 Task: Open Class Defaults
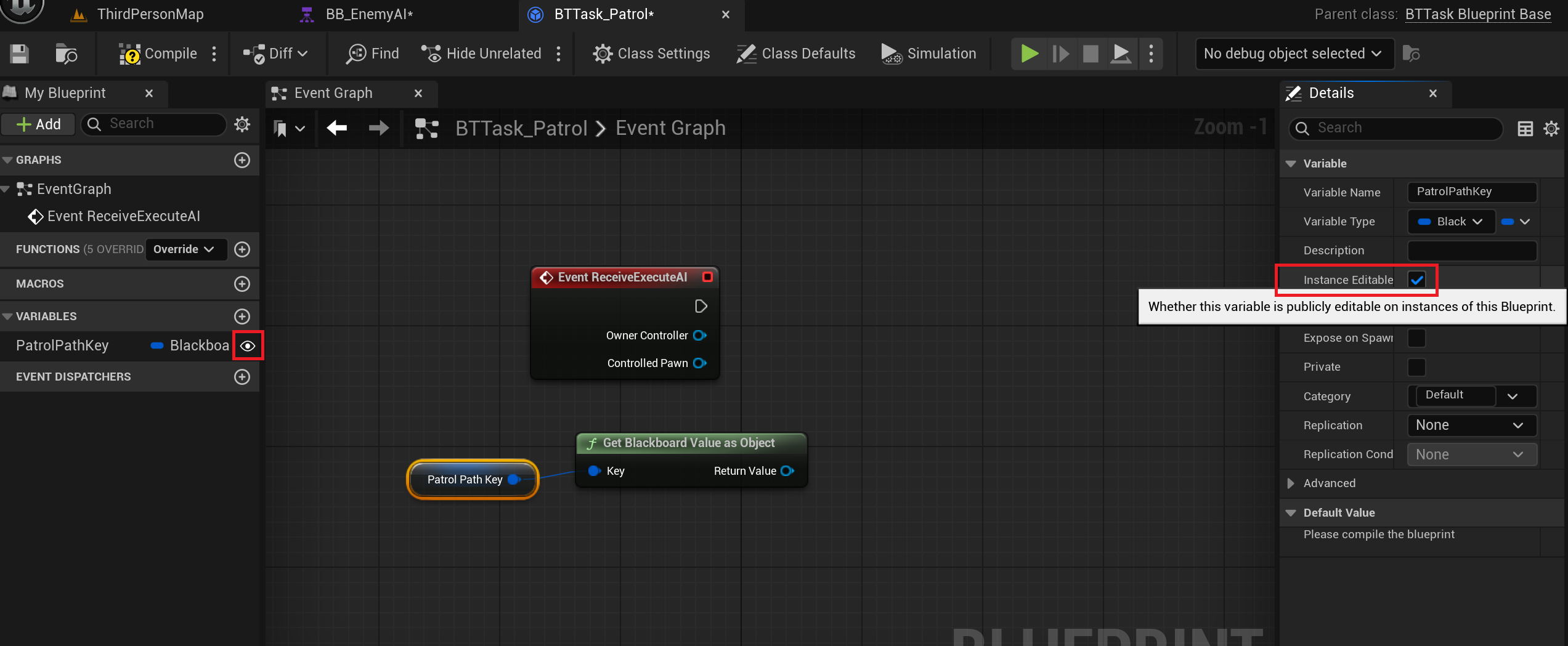pos(796,54)
